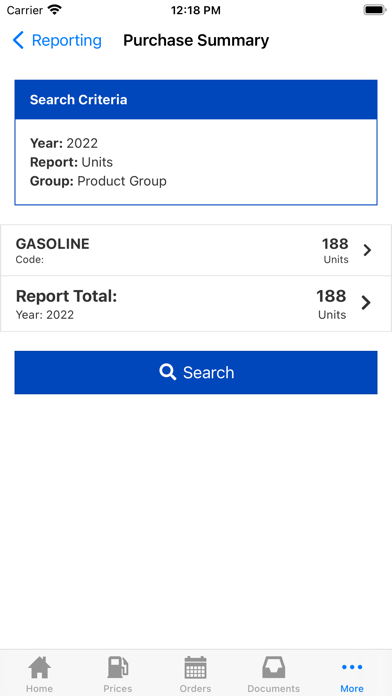Image resolution: width=392 pixels, height=696 pixels.
Task: Tap the Purchase Summary title
Action: tap(196, 40)
